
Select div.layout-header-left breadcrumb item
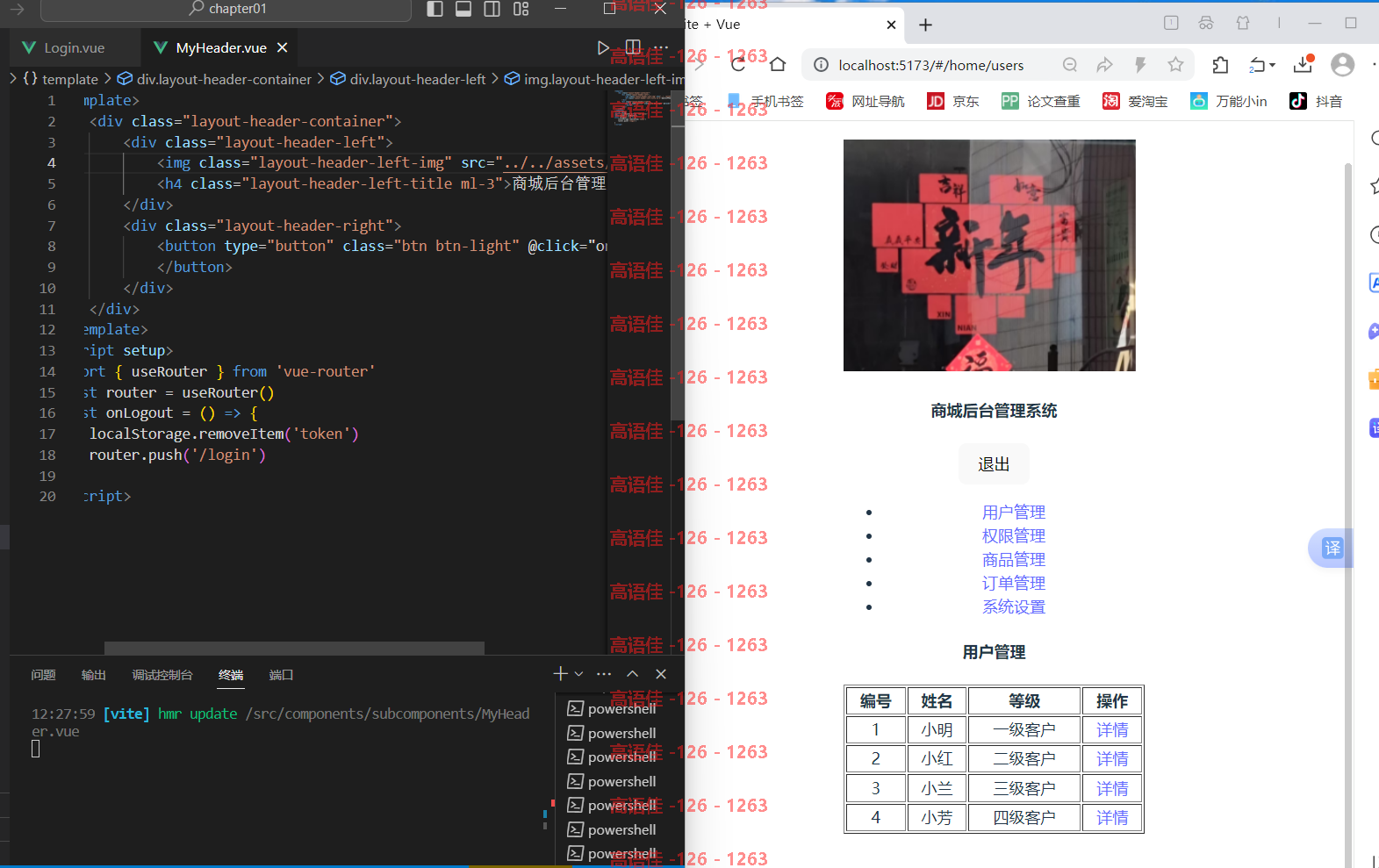(x=408, y=79)
